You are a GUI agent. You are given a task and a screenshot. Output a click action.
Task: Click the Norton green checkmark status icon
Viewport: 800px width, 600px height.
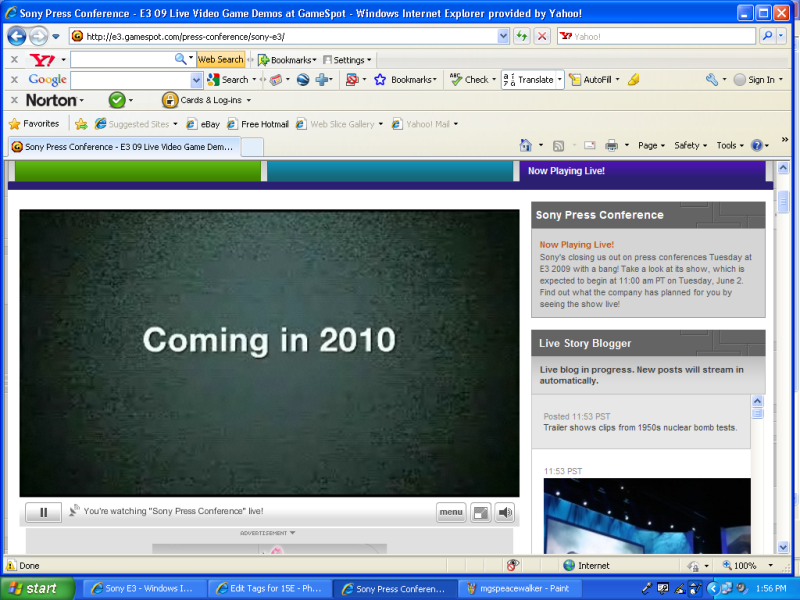[x=116, y=100]
